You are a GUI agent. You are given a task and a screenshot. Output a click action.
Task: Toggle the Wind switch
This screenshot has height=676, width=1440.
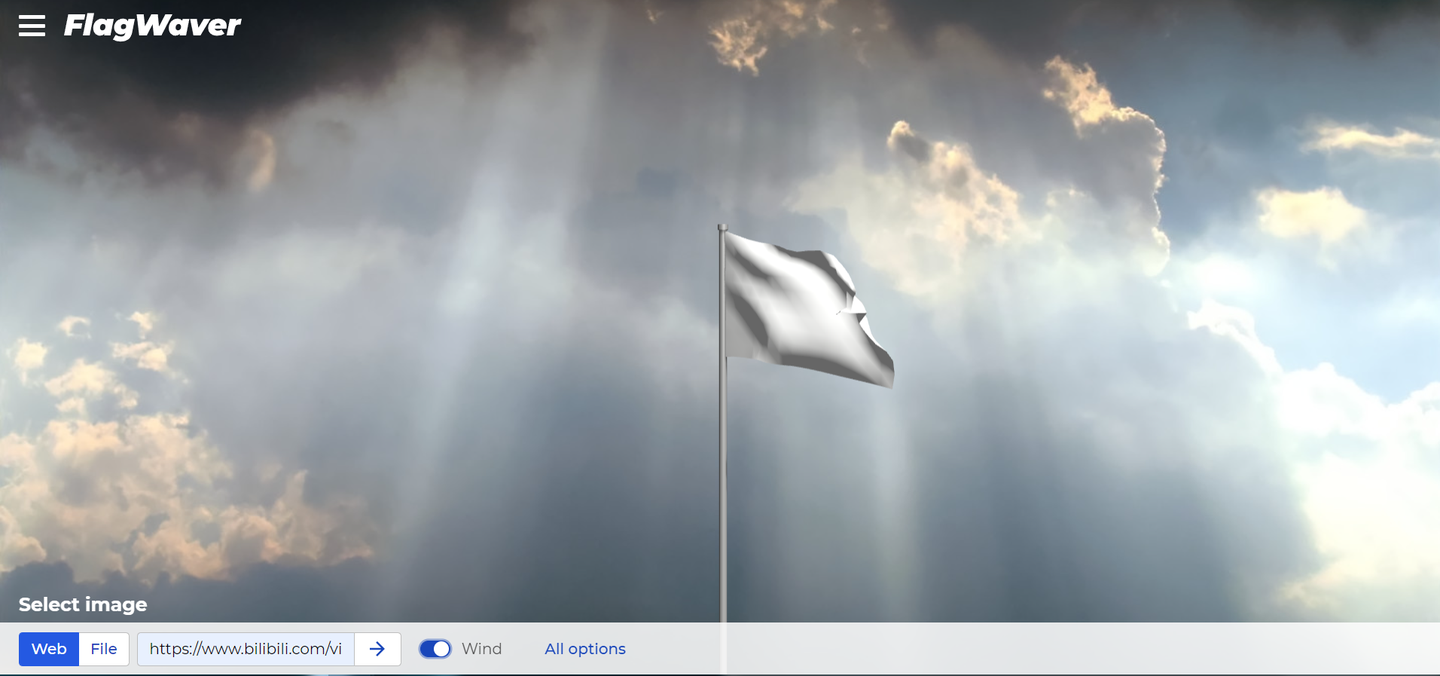tap(435, 649)
